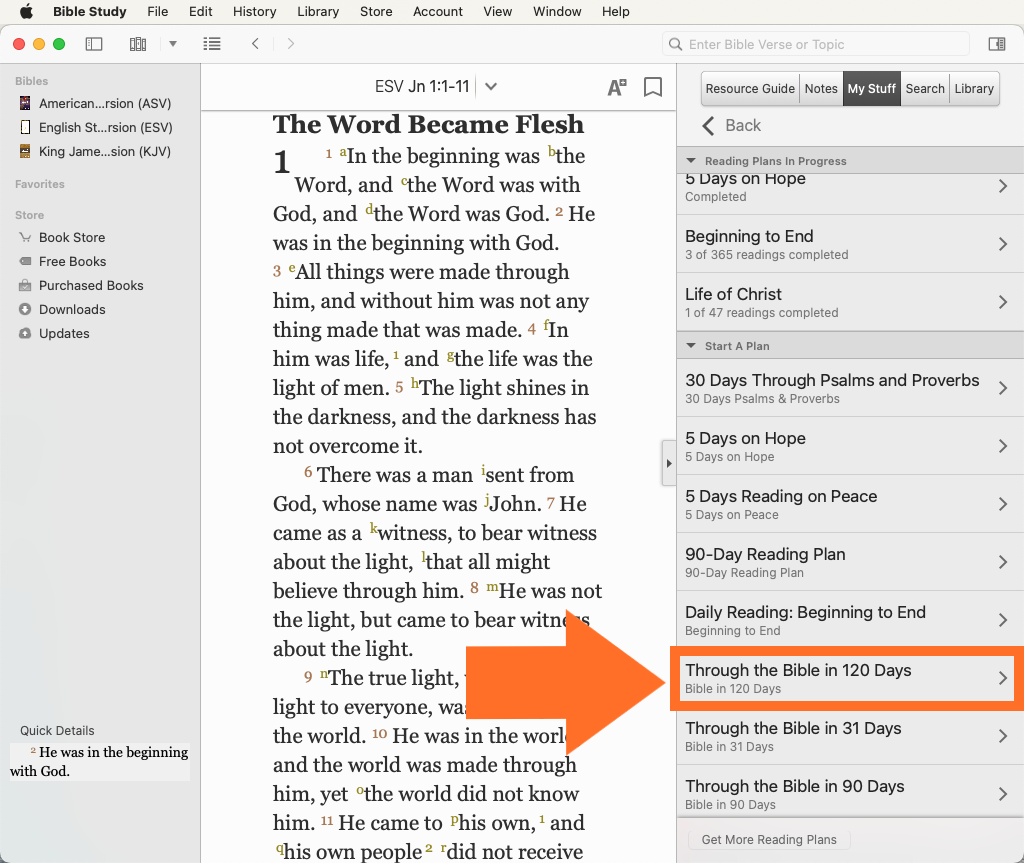1024x863 pixels.
Task: Open the text size settings icon
Action: (617, 87)
